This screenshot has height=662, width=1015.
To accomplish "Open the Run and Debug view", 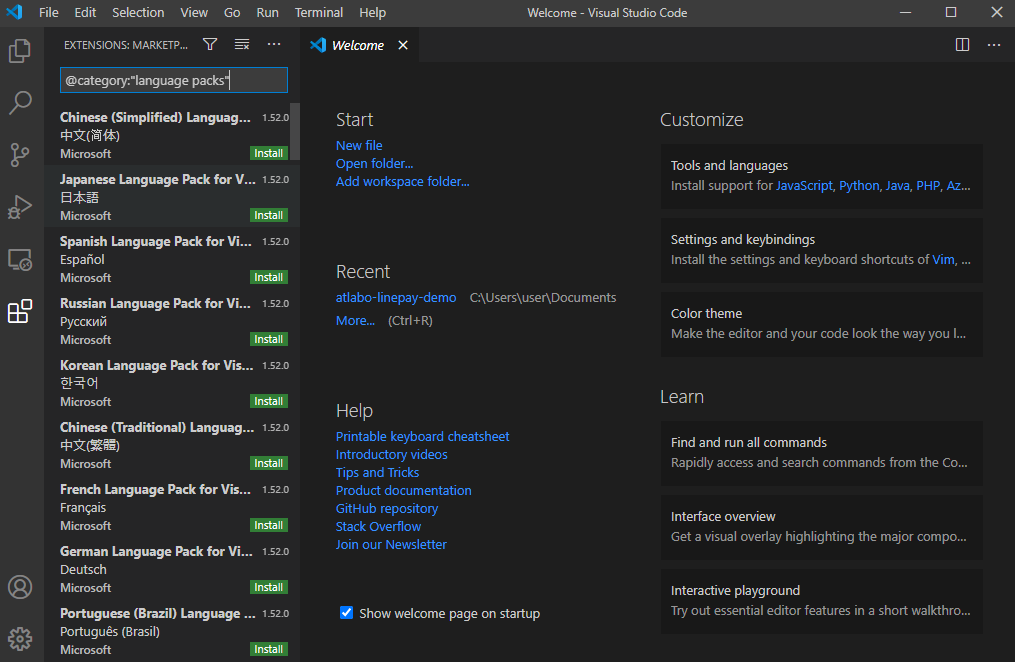I will click(x=20, y=207).
